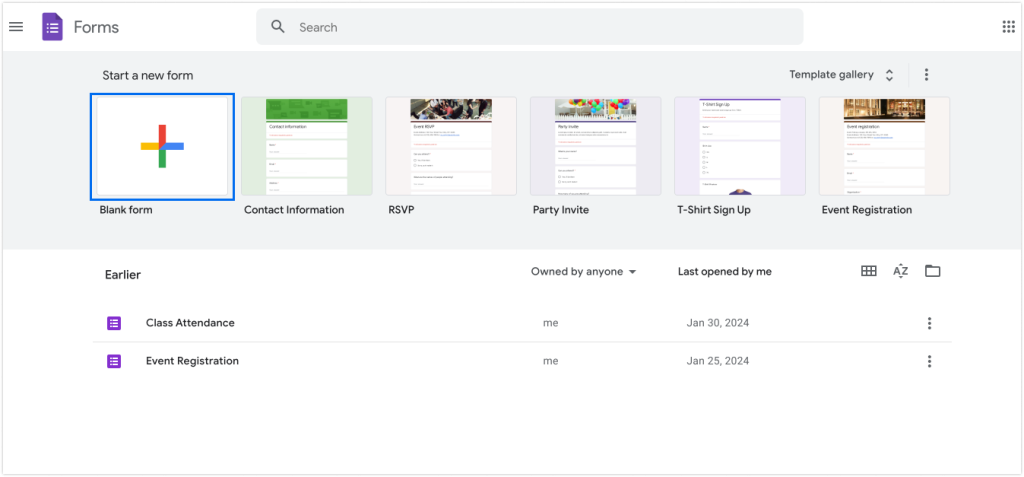The height and width of the screenshot is (477, 1024).
Task: Click the RSVP label
Action: 402,210
